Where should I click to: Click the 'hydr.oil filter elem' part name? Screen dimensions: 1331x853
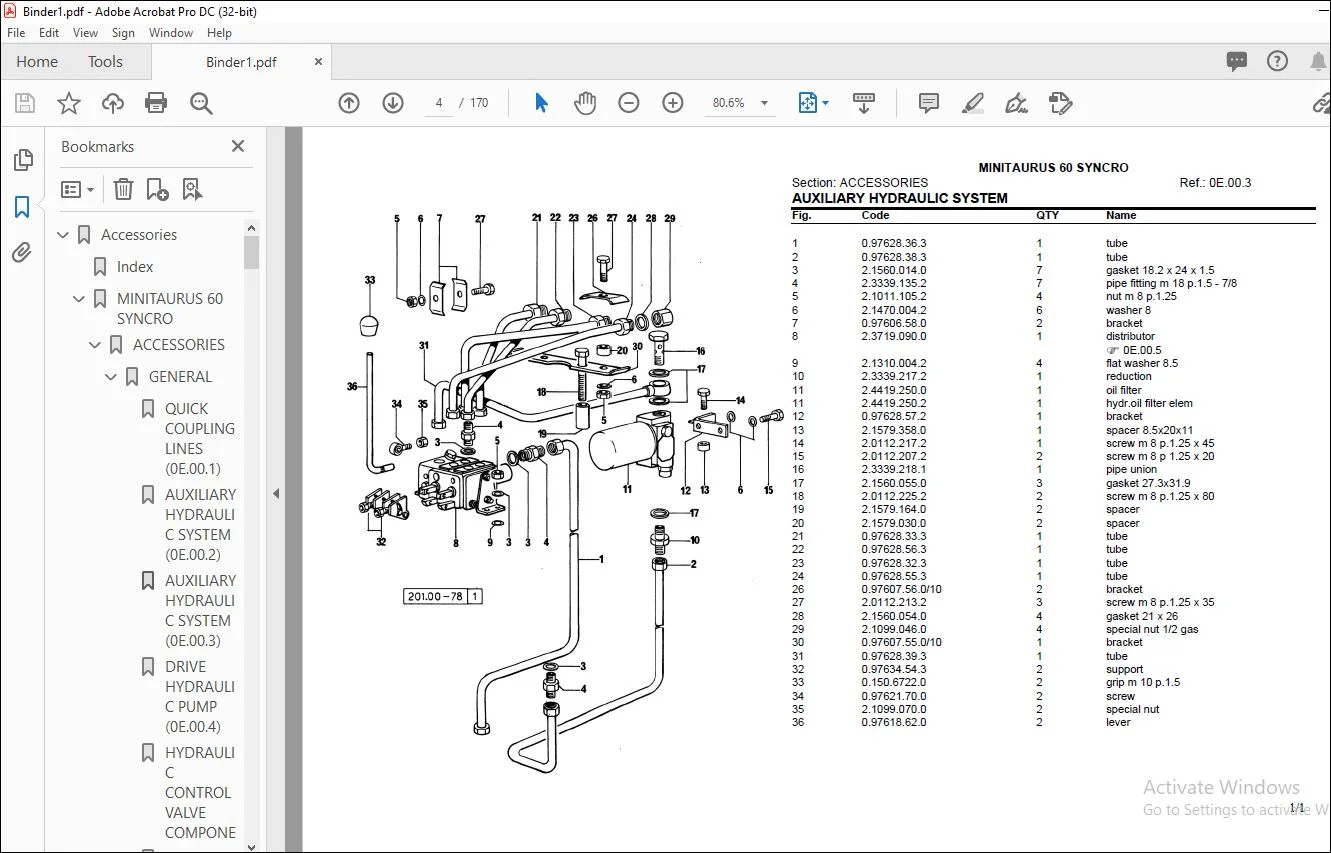tap(1149, 403)
